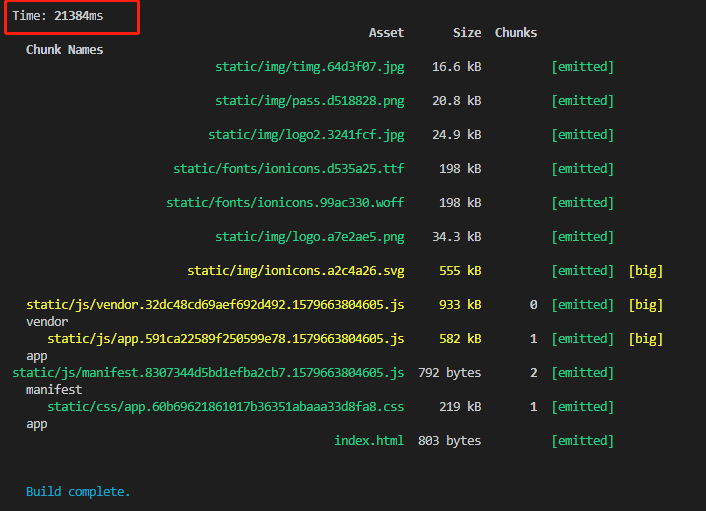The height and width of the screenshot is (511, 706).
Task: Click the '792 bytes' size value
Action: pos(449,373)
